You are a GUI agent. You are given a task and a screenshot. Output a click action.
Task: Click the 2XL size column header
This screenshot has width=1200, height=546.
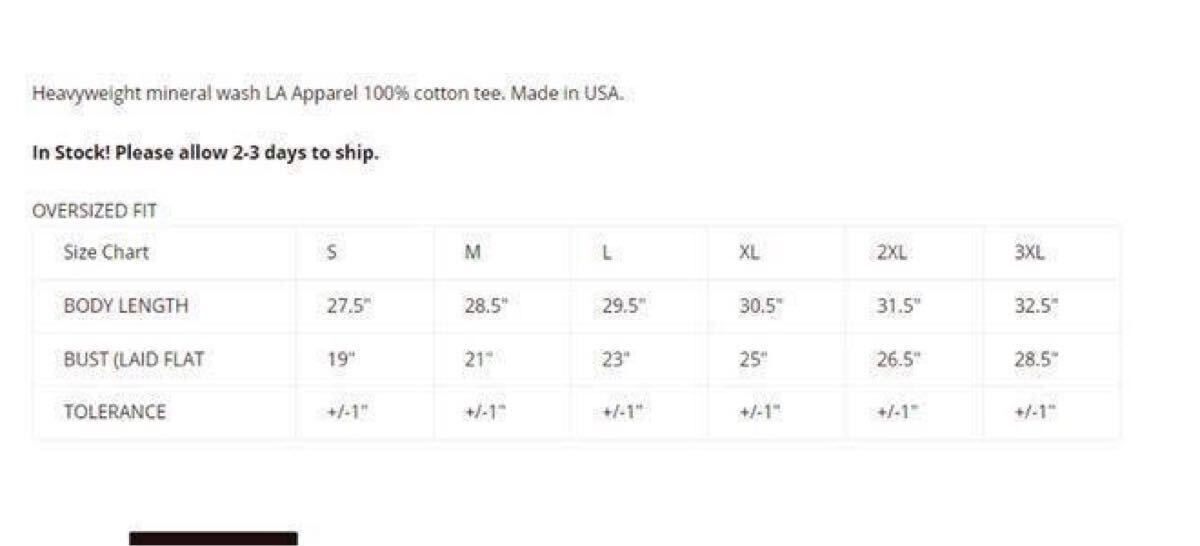[891, 253]
